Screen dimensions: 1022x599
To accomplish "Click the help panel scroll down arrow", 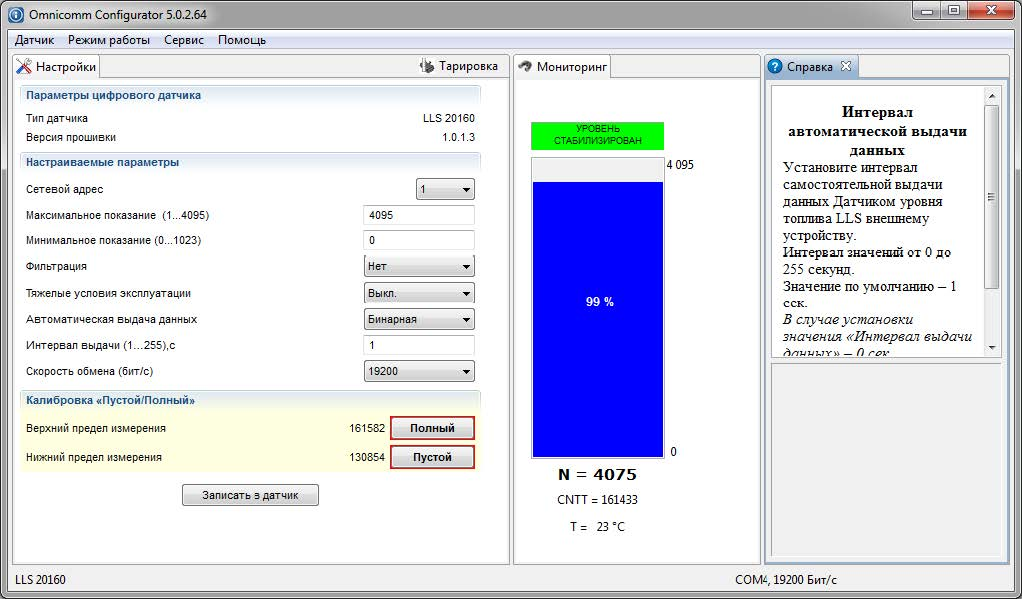I will pos(992,348).
